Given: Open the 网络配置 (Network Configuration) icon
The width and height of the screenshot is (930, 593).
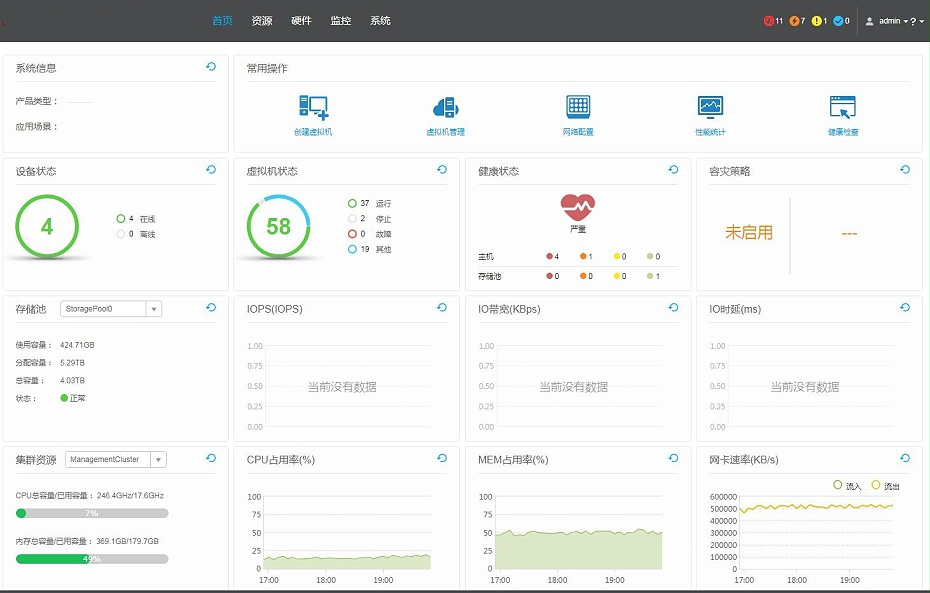Looking at the screenshot, I should click(x=577, y=105).
